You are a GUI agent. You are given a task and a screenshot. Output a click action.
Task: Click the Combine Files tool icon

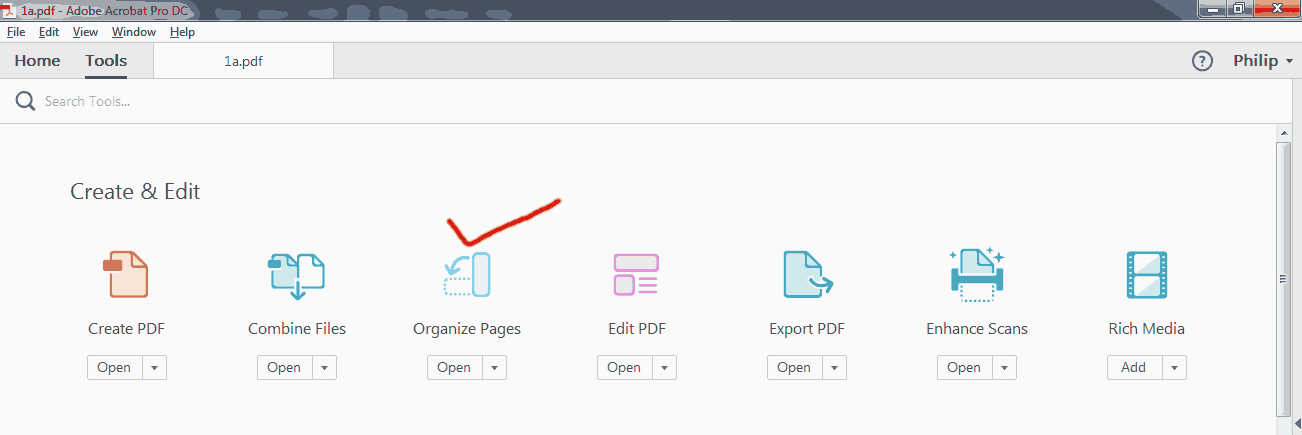297,275
